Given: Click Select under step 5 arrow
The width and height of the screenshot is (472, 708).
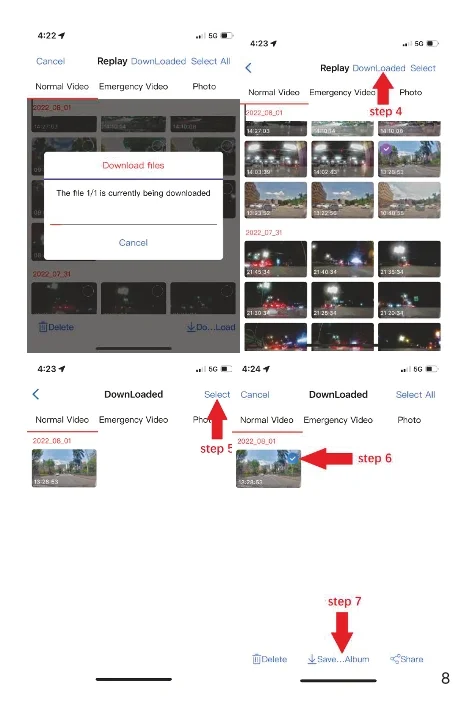Looking at the screenshot, I should tap(217, 395).
